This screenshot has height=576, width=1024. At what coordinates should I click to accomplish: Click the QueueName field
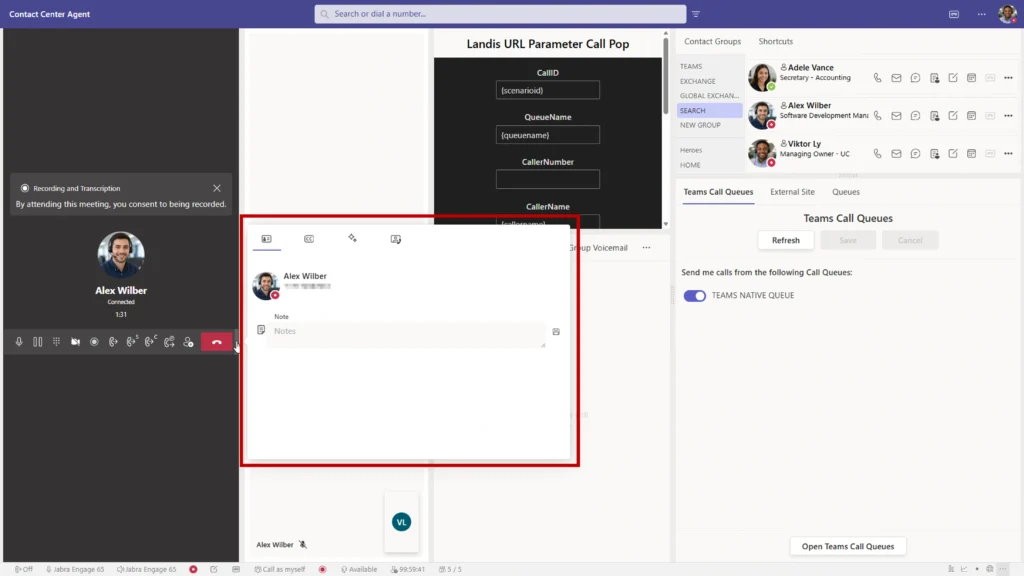pos(547,135)
